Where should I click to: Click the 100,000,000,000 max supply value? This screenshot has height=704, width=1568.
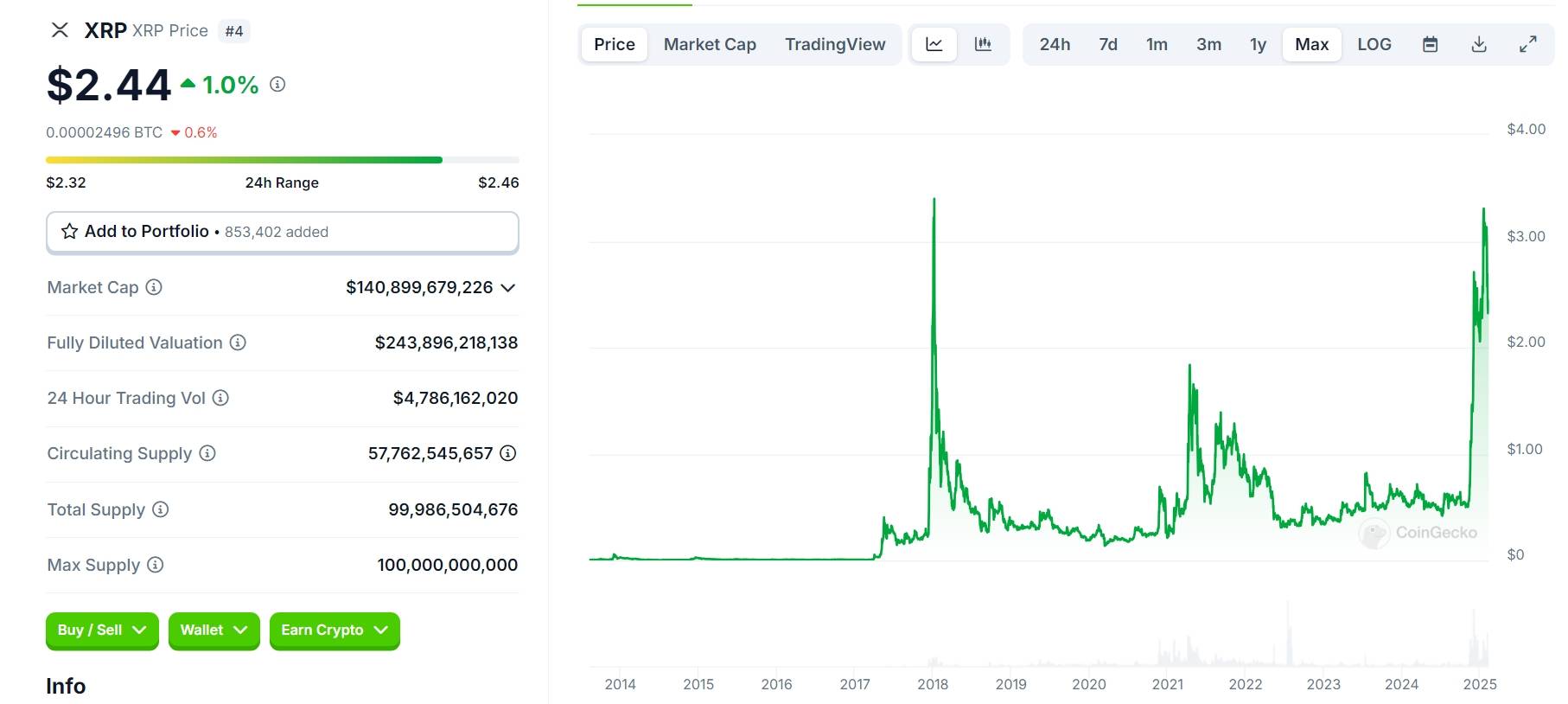[x=448, y=565]
